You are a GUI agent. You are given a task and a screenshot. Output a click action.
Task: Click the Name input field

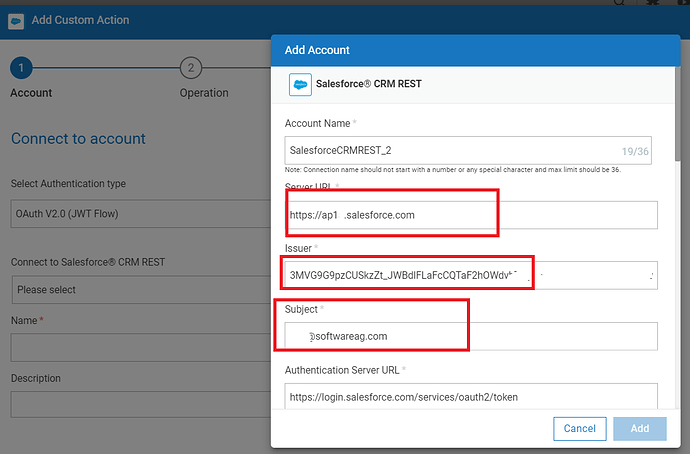pos(140,348)
